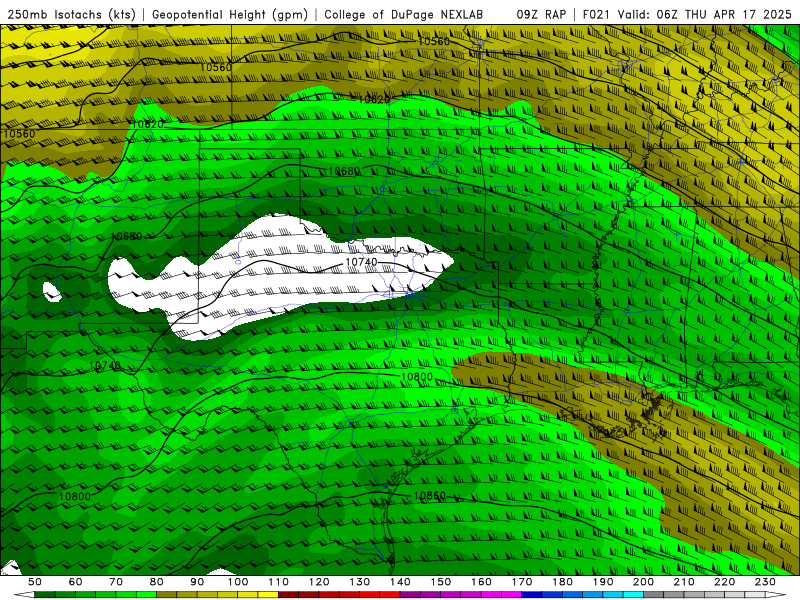Click the 'Geopotential Height (gpm)' header text
The height and width of the screenshot is (600, 800).
(x=230, y=15)
